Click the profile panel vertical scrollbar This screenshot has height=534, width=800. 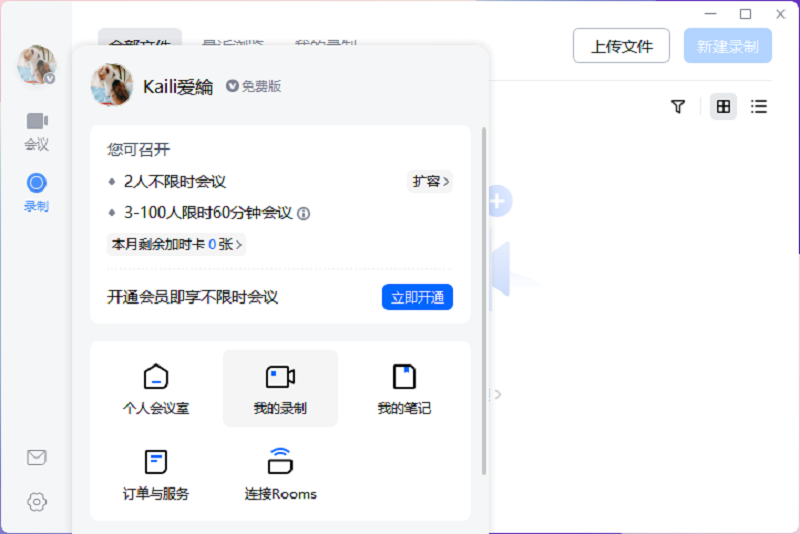[485, 300]
